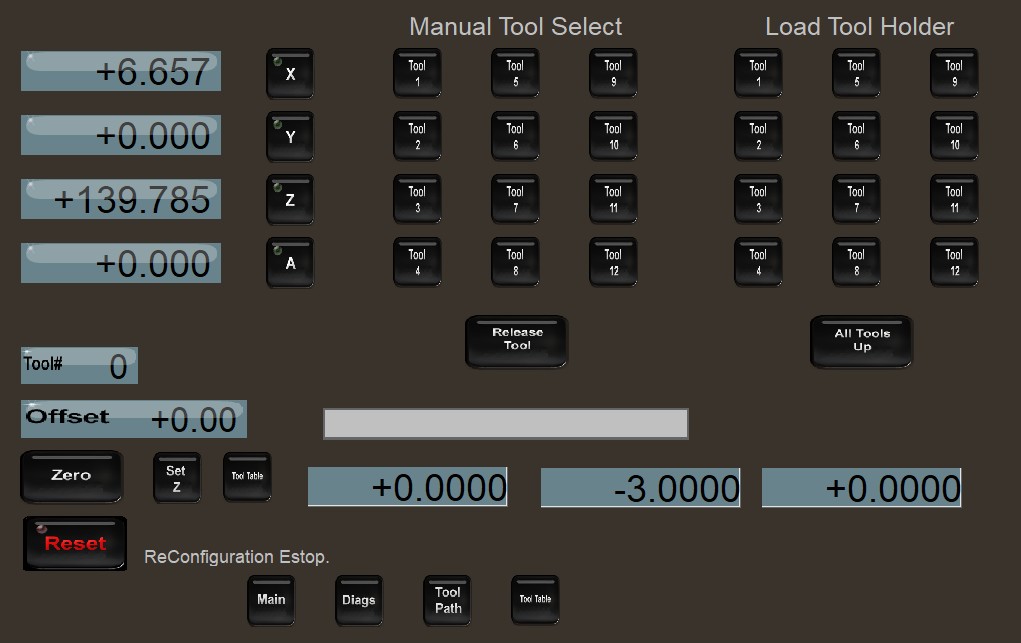1021x643 pixels.
Task: Select Tool 12 in Manual Tool Select
Action: (613, 262)
